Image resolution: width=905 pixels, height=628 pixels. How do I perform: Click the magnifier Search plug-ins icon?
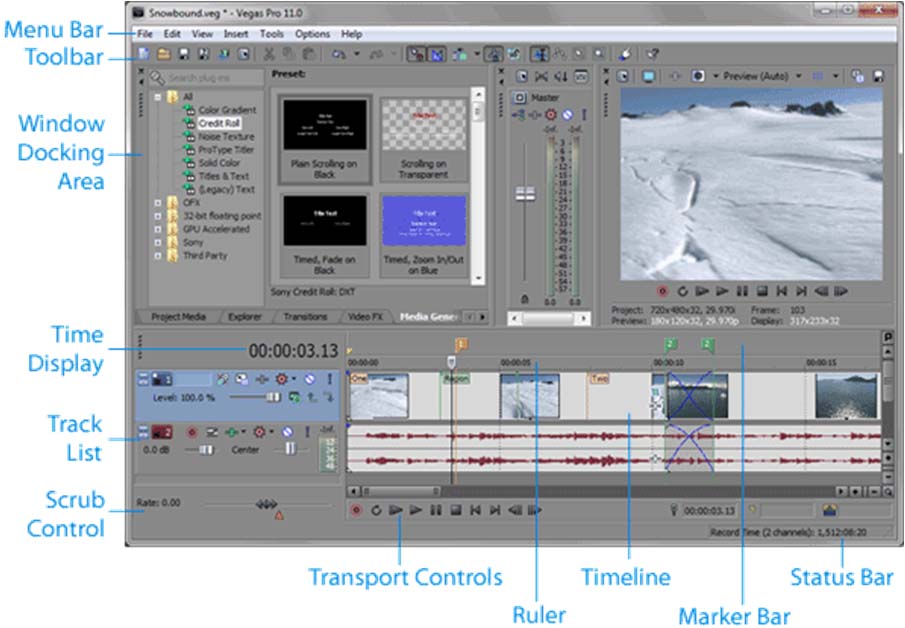156,77
